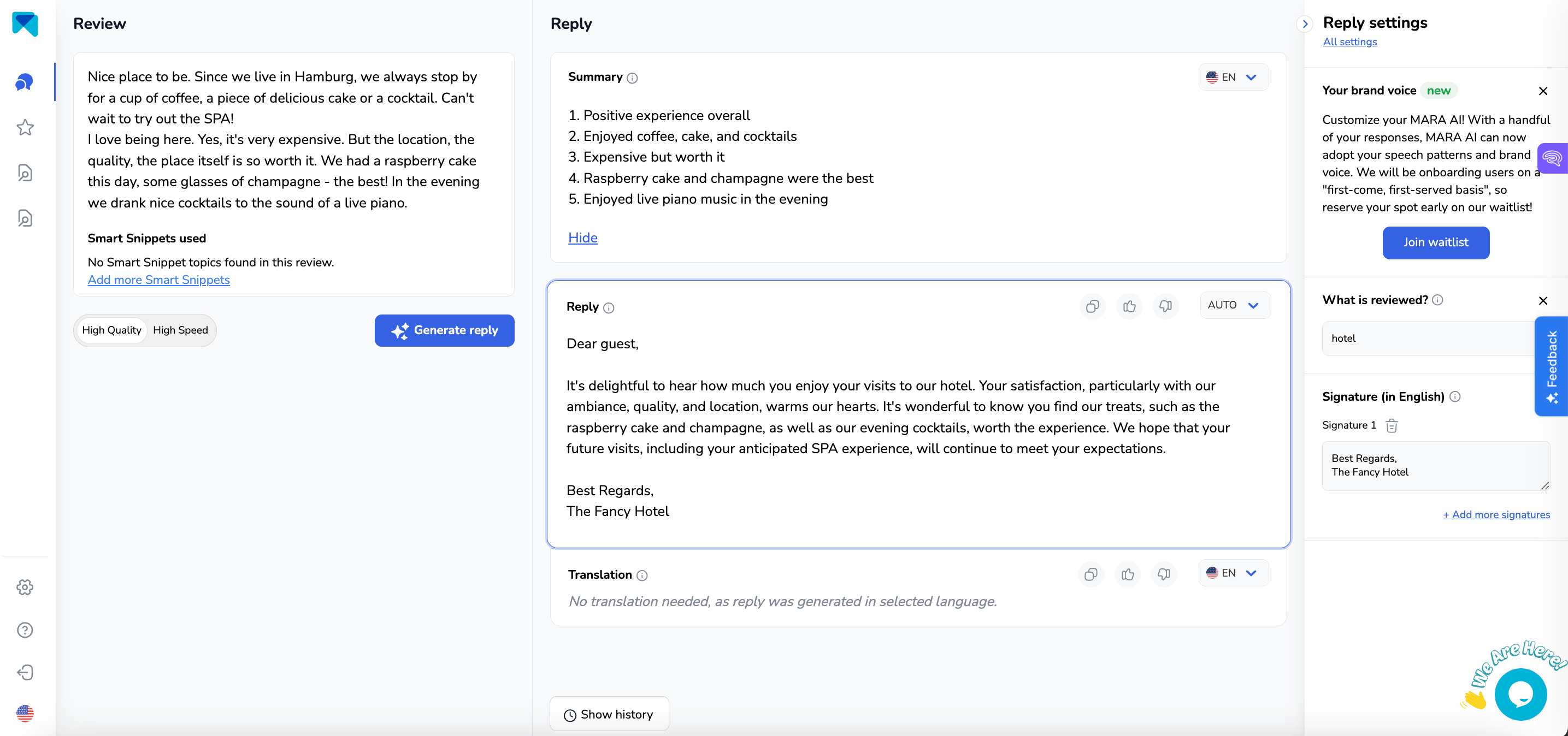
Task: Click the 'Signature 1' label
Action: click(x=1349, y=425)
